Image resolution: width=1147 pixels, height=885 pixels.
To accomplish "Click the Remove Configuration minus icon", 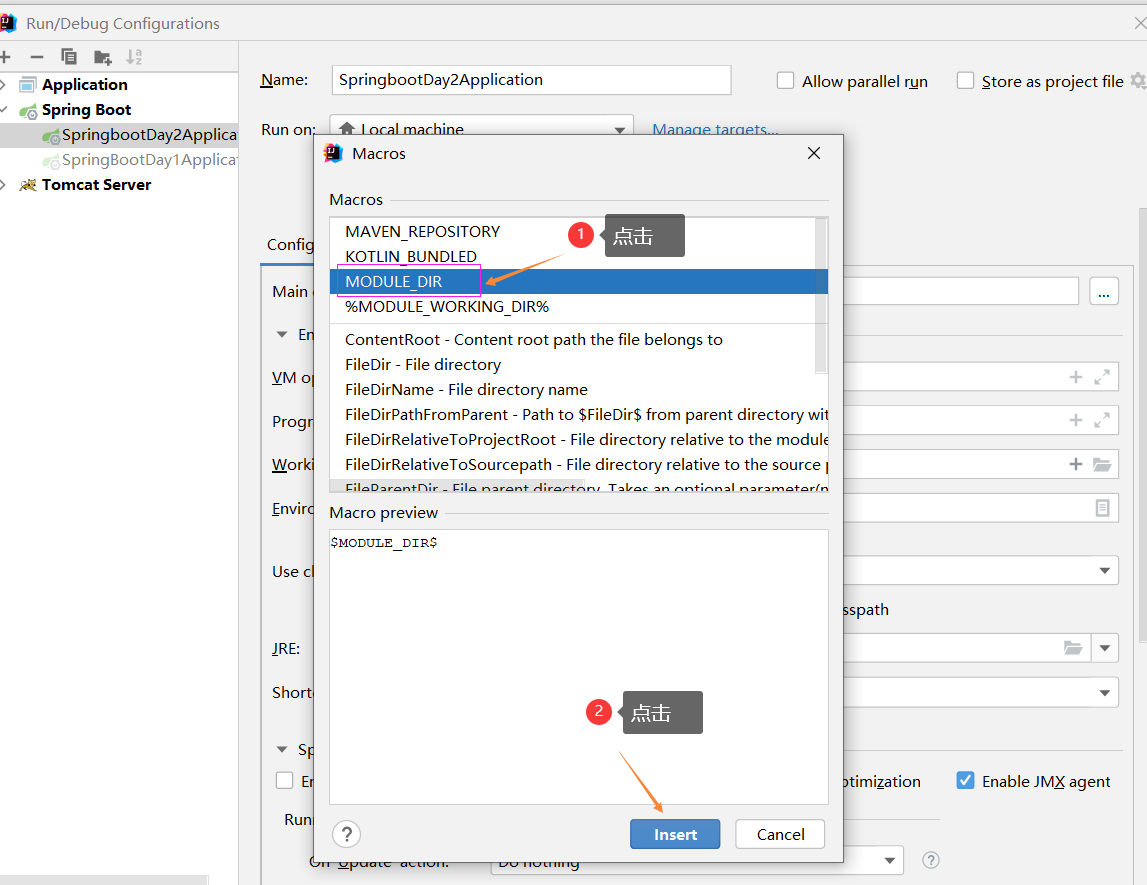I will point(37,57).
